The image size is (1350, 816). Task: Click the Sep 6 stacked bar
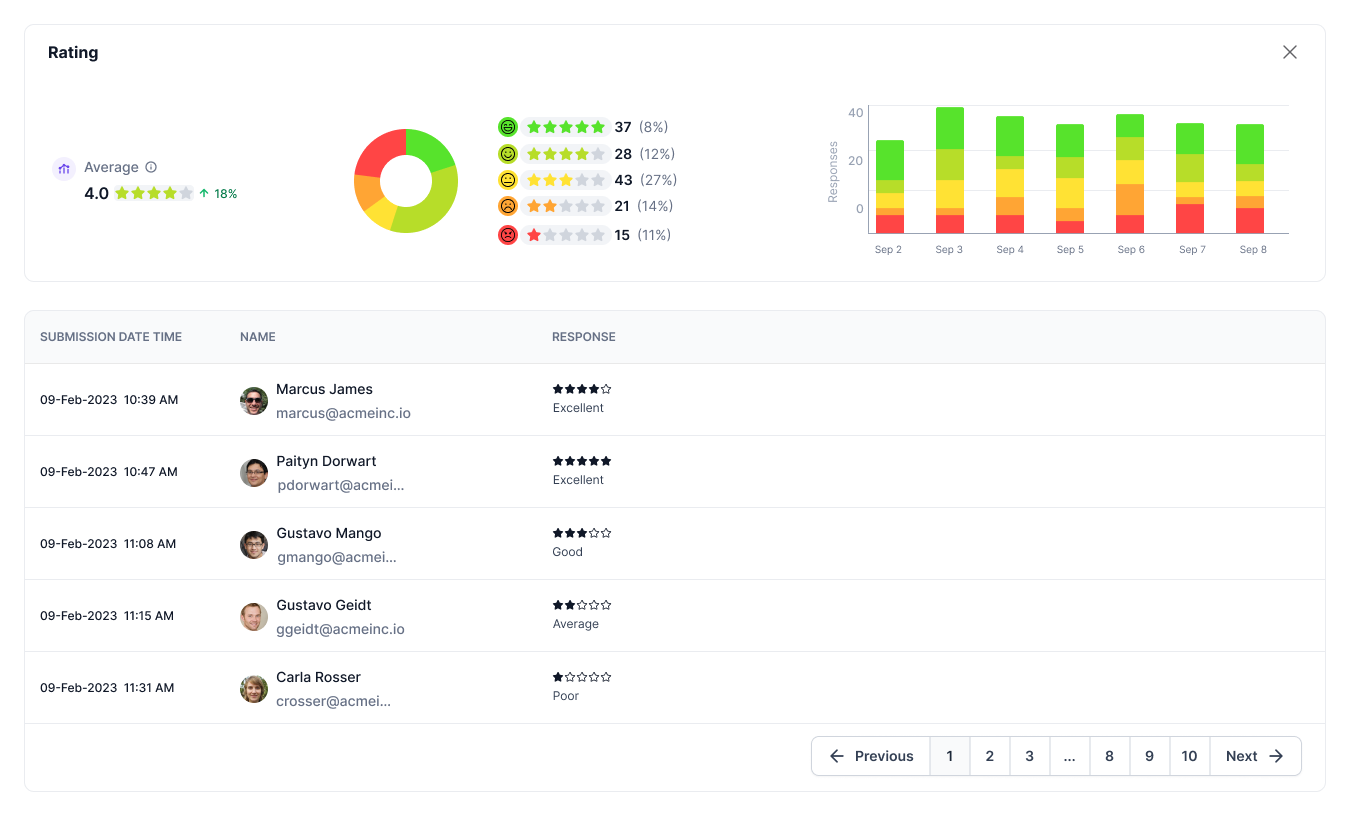[1130, 174]
